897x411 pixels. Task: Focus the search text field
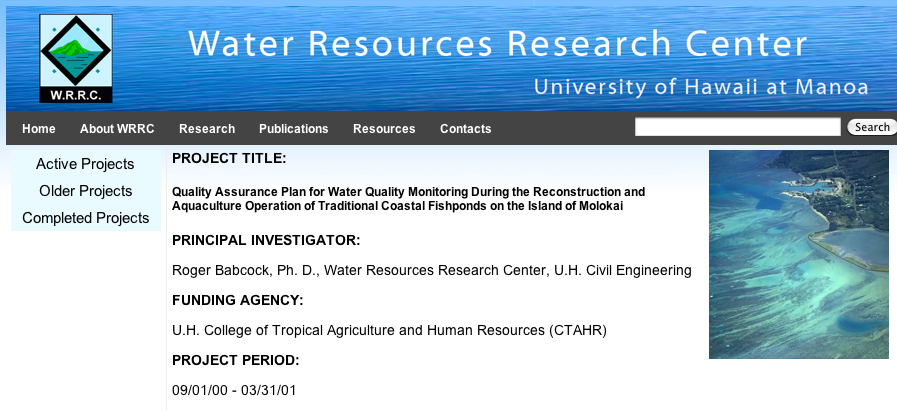click(737, 127)
